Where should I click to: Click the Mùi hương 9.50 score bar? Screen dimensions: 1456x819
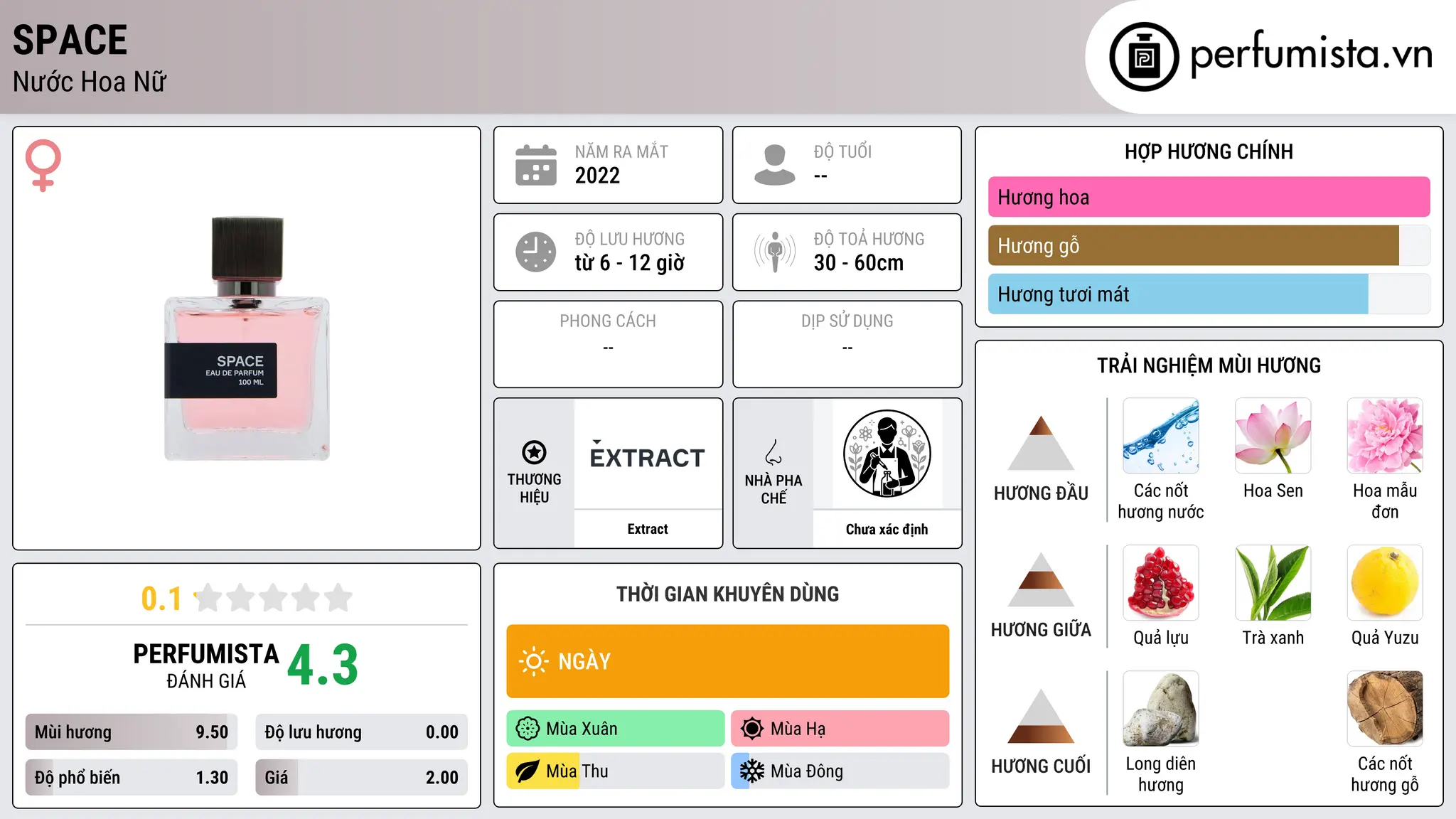[132, 732]
